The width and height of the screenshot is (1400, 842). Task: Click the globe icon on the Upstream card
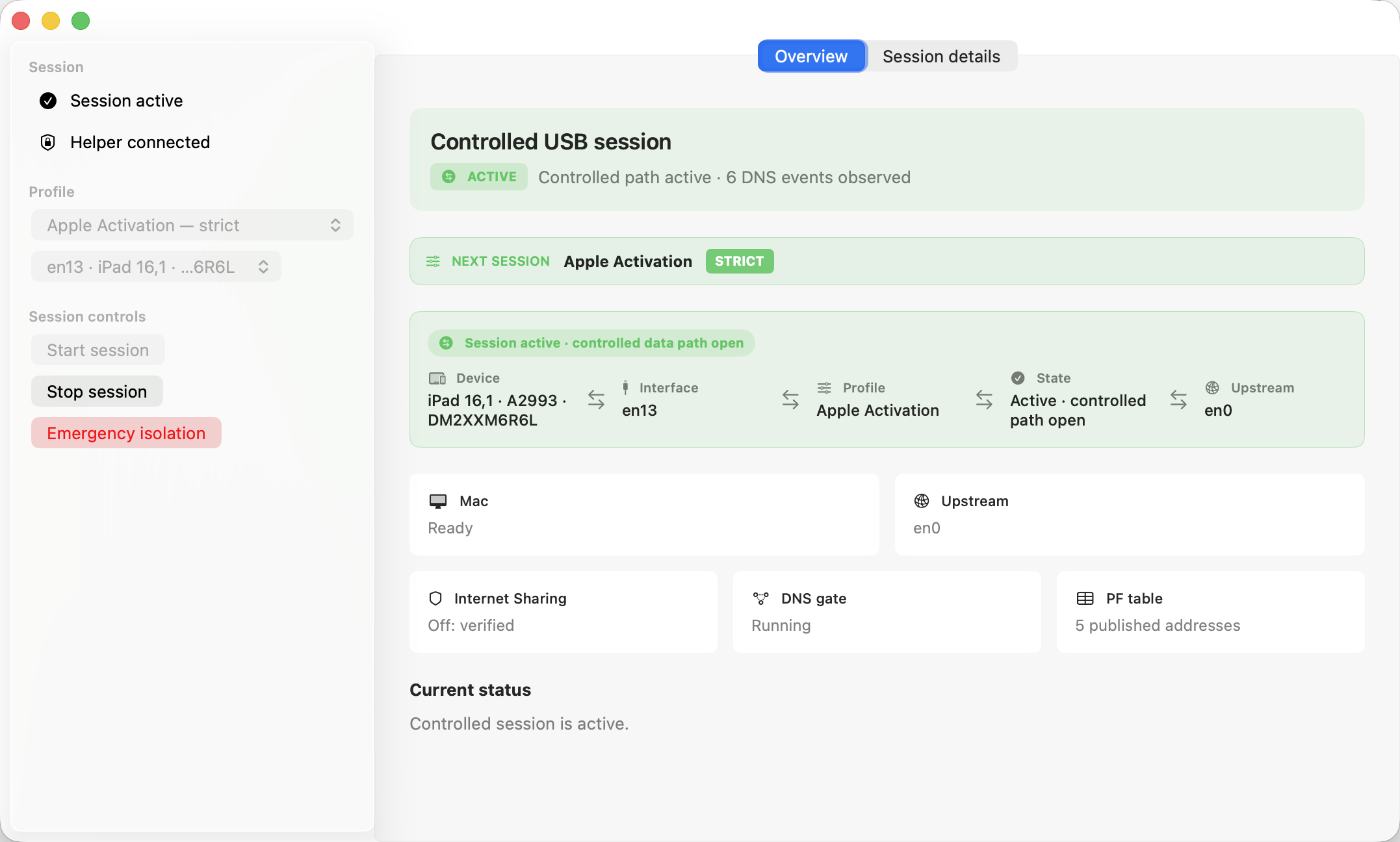pos(922,501)
